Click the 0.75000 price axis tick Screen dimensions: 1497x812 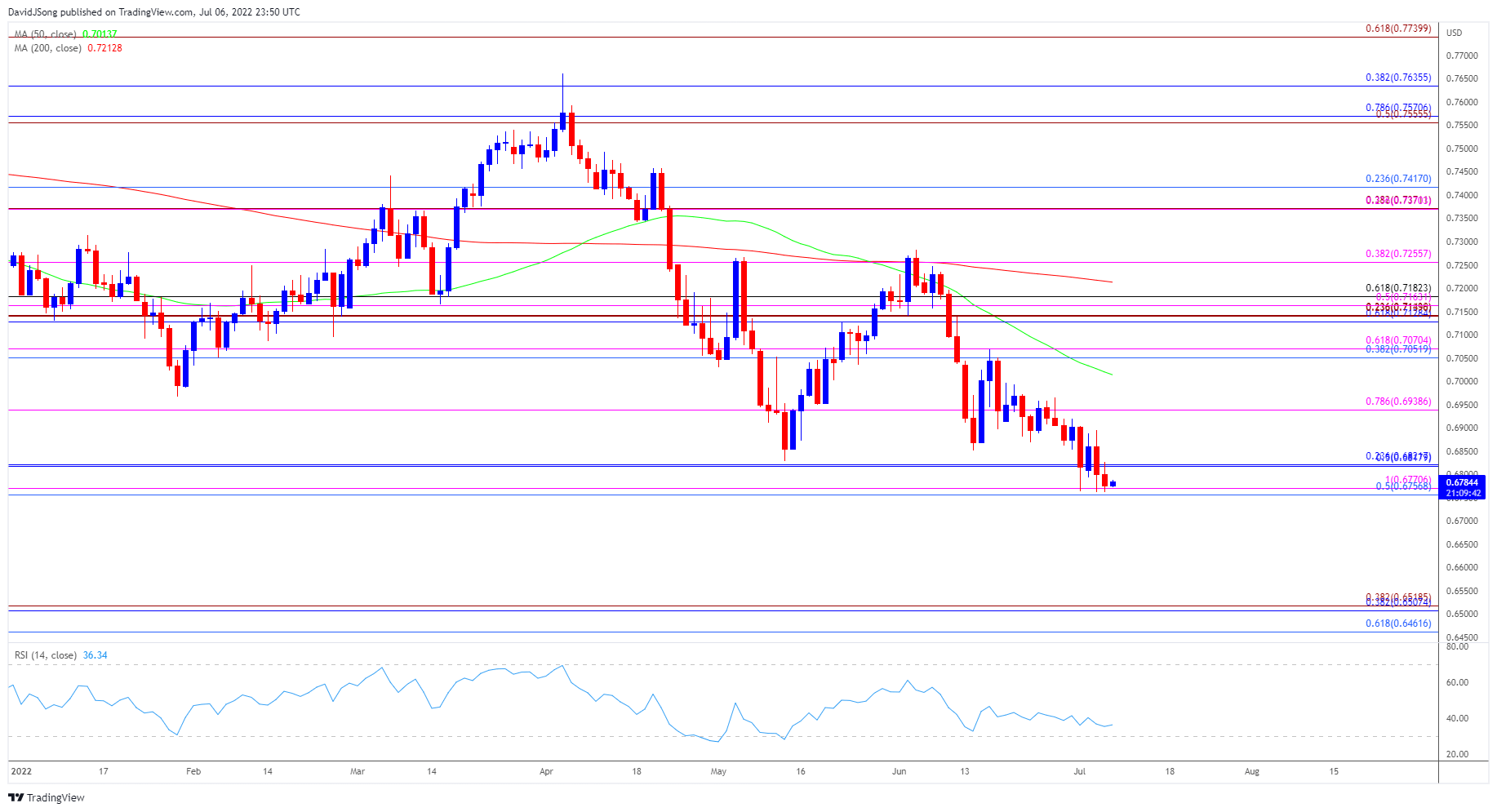[1461, 149]
